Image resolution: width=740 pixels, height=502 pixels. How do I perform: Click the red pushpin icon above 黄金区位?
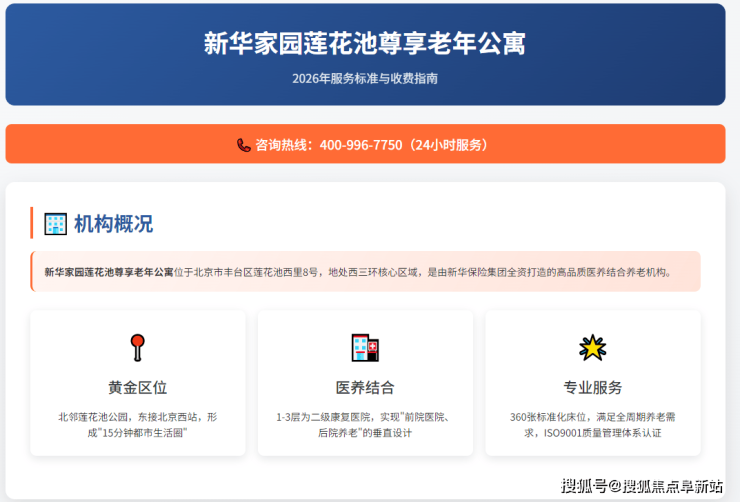137,348
